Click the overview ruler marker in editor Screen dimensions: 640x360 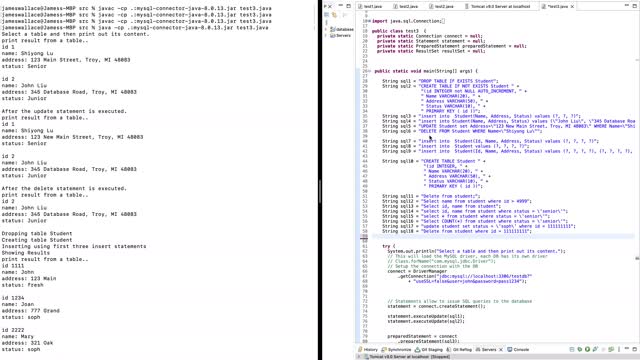click(637, 258)
